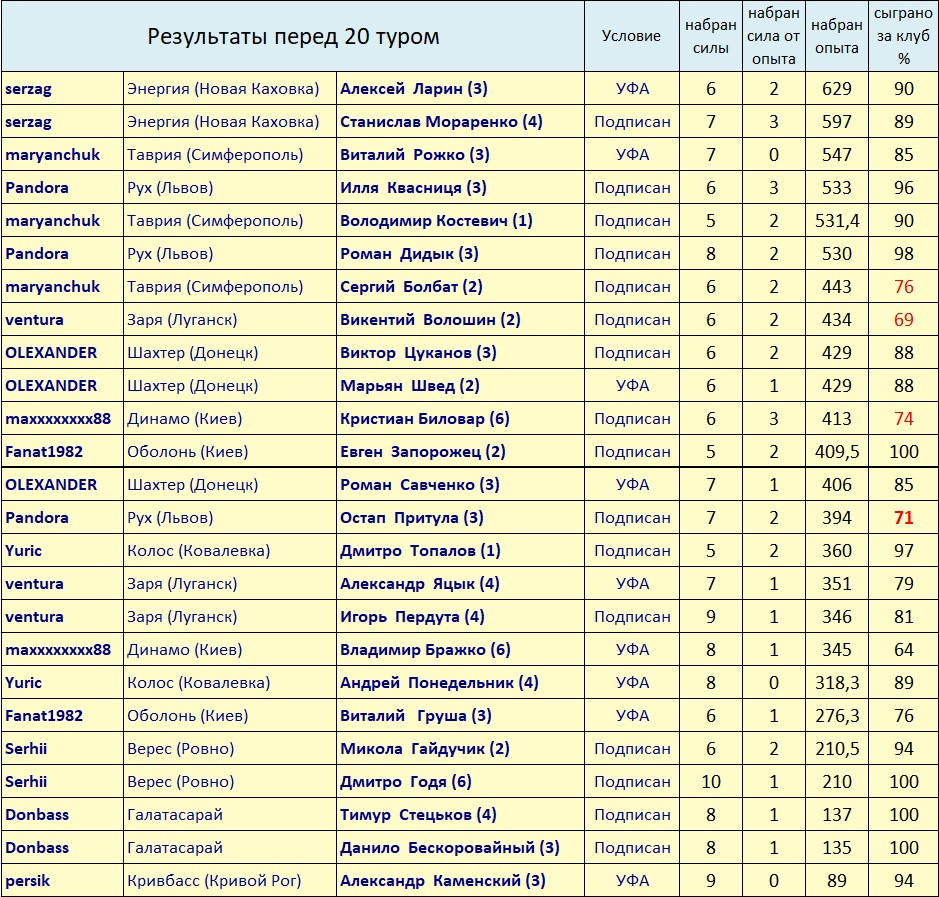Click experience value '276,3'
Screen dimensions: 939x897
(837, 716)
